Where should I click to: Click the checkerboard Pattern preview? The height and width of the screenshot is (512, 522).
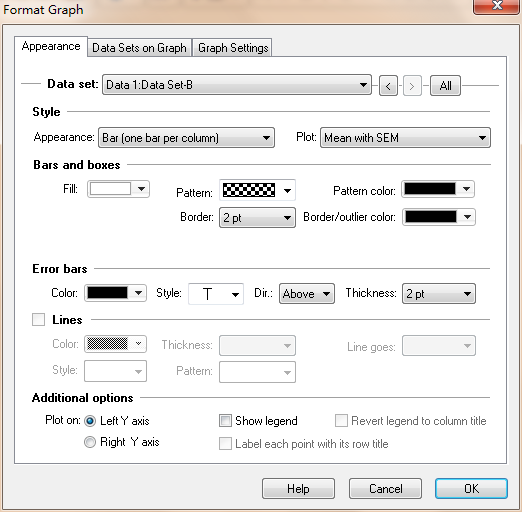coord(249,190)
